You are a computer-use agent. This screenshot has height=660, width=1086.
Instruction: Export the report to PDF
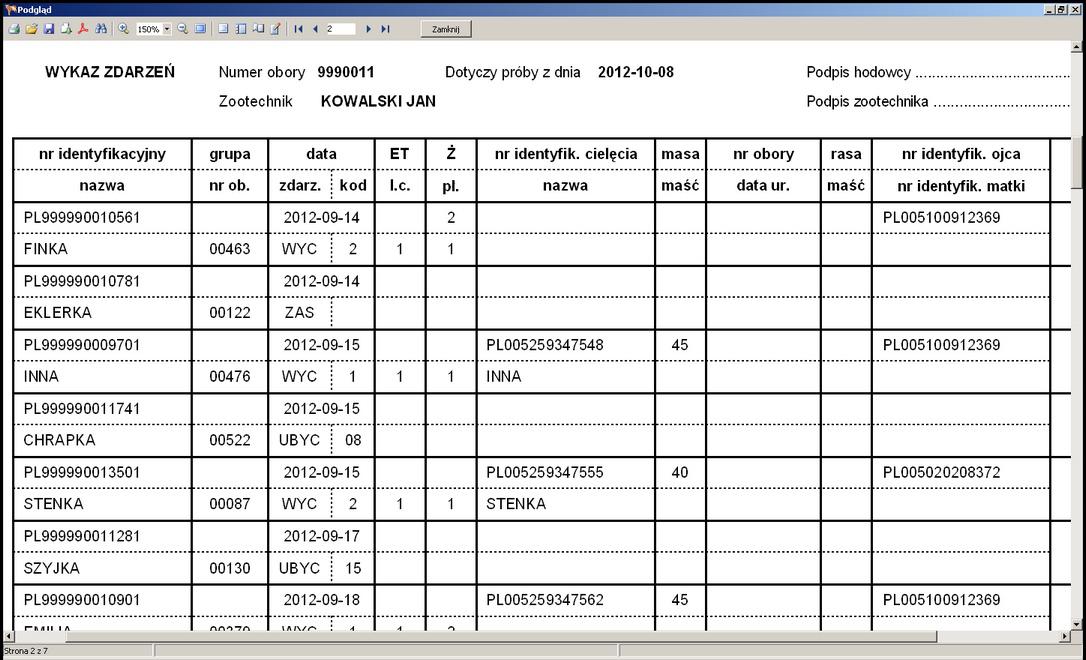(83, 29)
